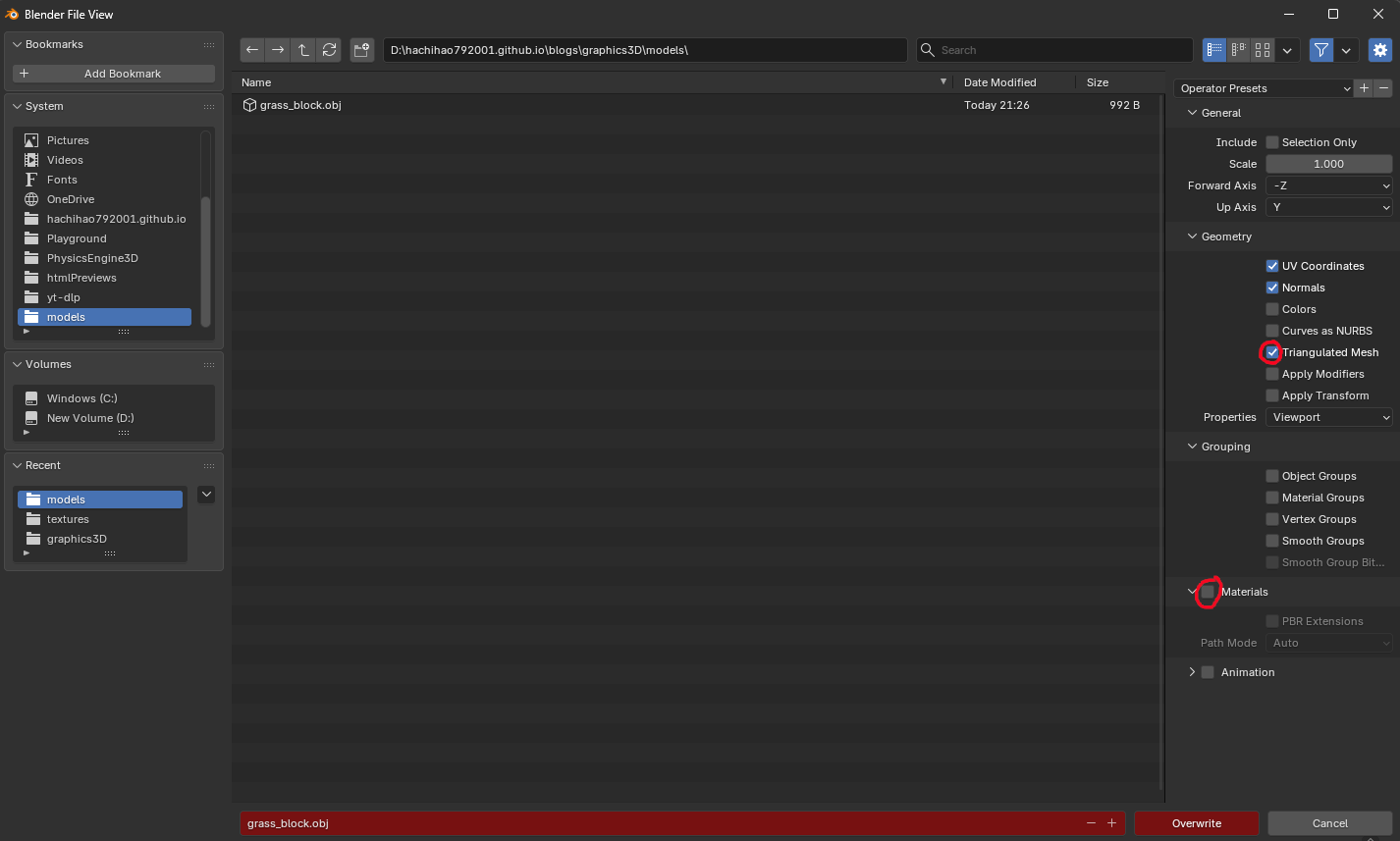Open the Operator Presets dropdown
The width and height of the screenshot is (1400, 841).
(1264, 88)
